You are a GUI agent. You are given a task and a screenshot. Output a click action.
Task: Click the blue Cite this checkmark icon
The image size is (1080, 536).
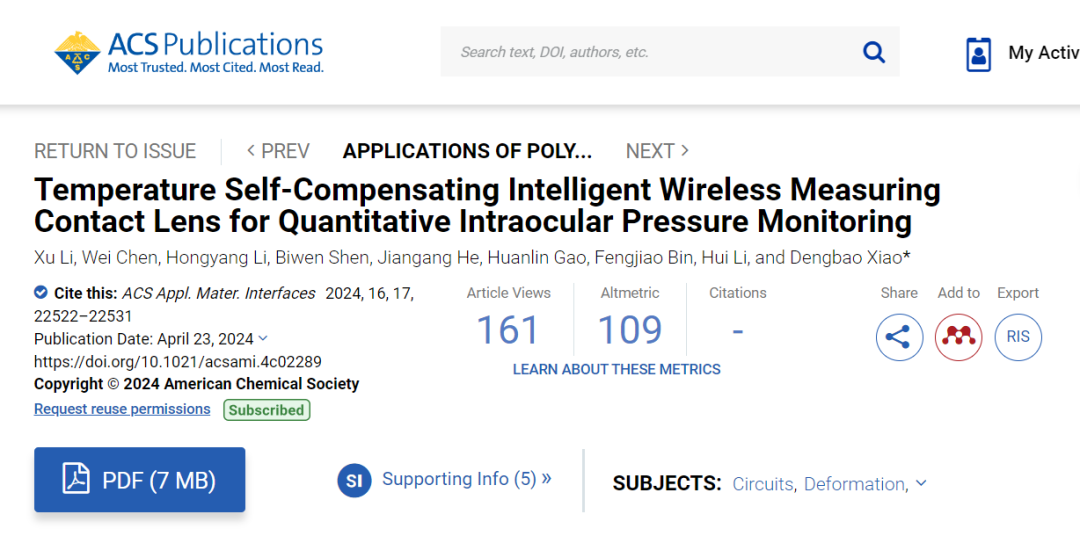41,292
